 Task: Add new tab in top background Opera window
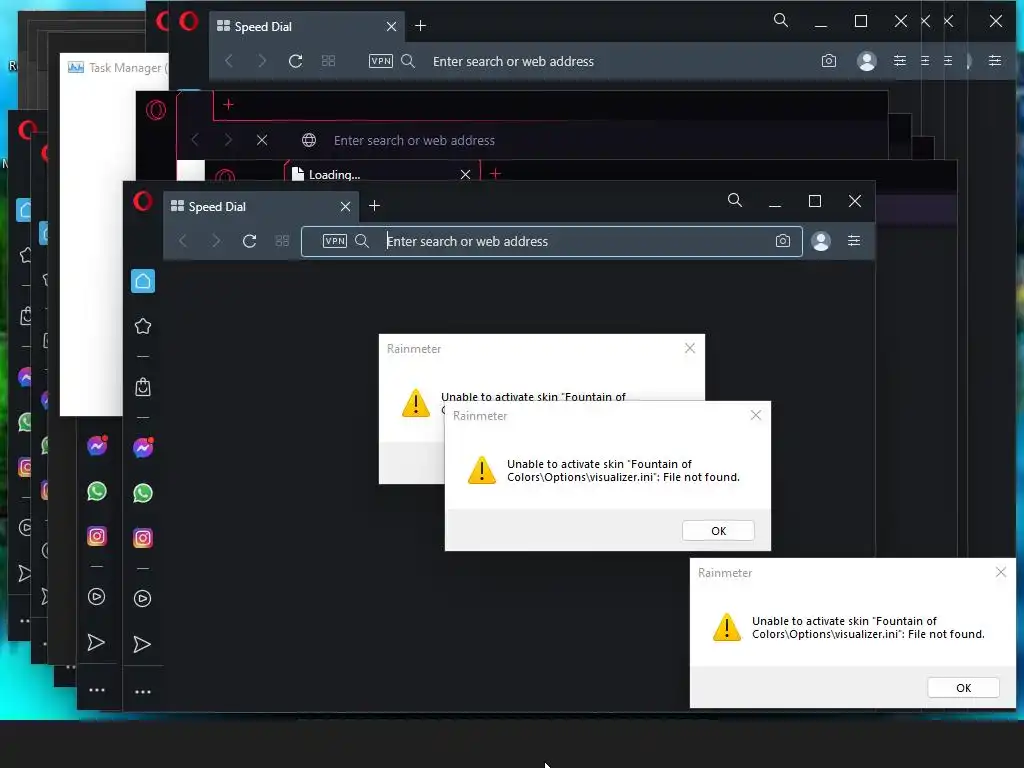pyautogui.click(x=421, y=26)
